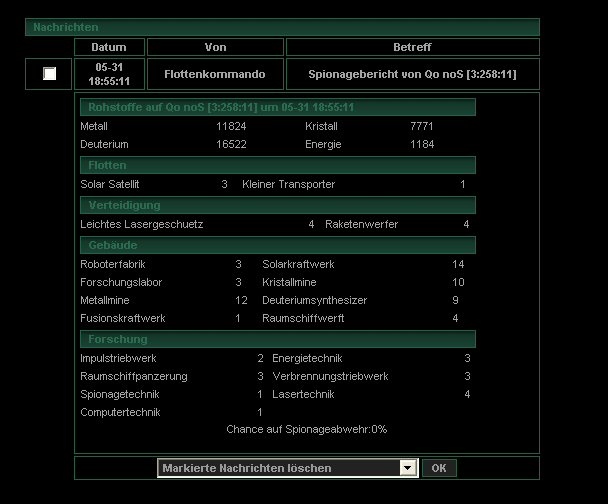Click the Solar Satellit entry
The image size is (608, 504).
(x=110, y=184)
